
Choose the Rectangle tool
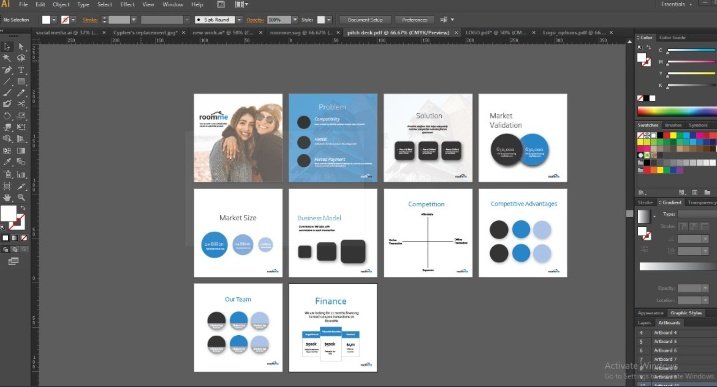[x=21, y=81]
